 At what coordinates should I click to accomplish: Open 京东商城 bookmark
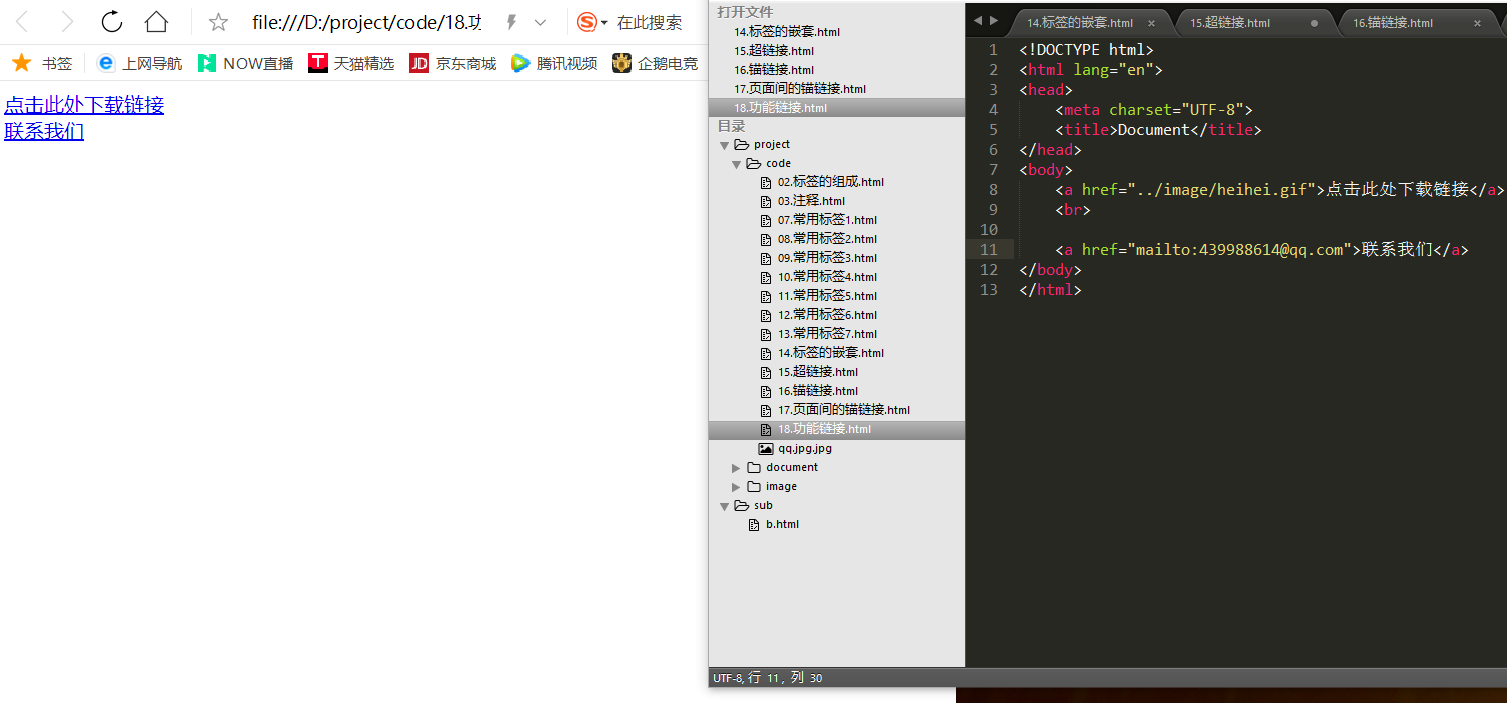[x=452, y=63]
